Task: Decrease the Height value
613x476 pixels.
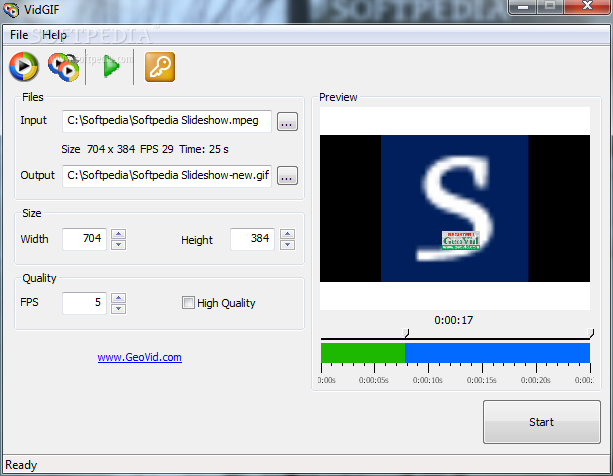Action: pyautogui.click(x=287, y=245)
